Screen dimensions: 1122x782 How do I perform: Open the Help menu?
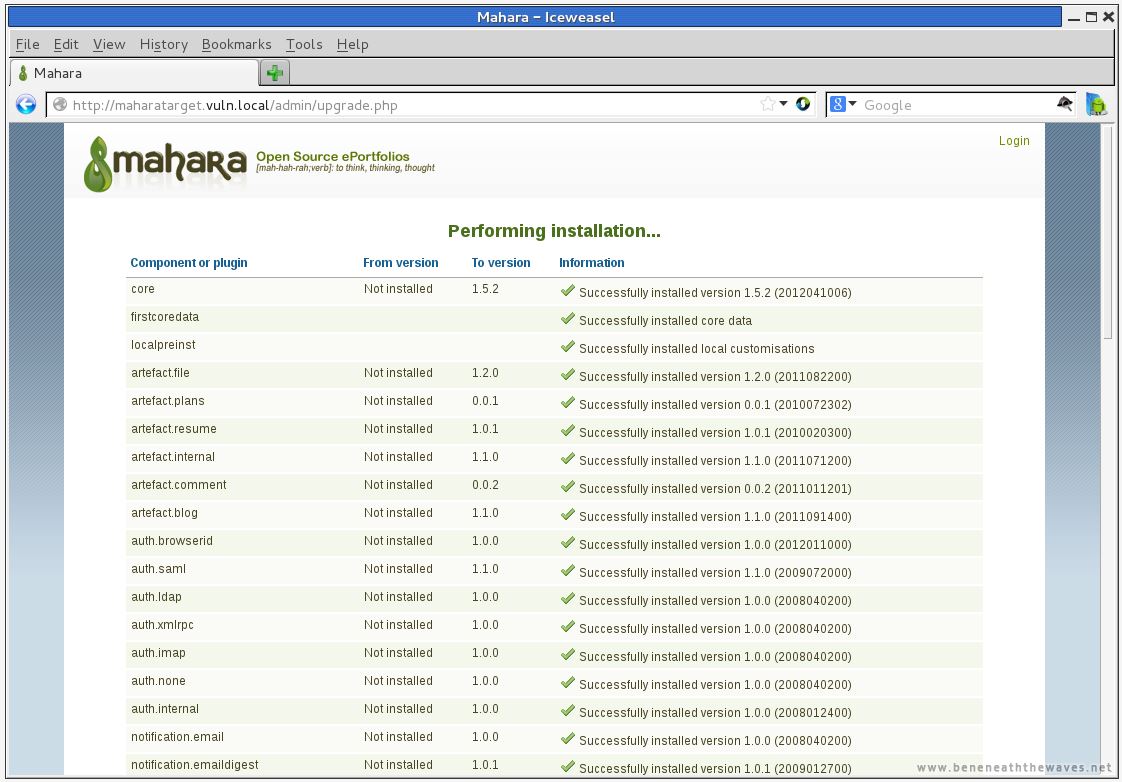pos(353,44)
